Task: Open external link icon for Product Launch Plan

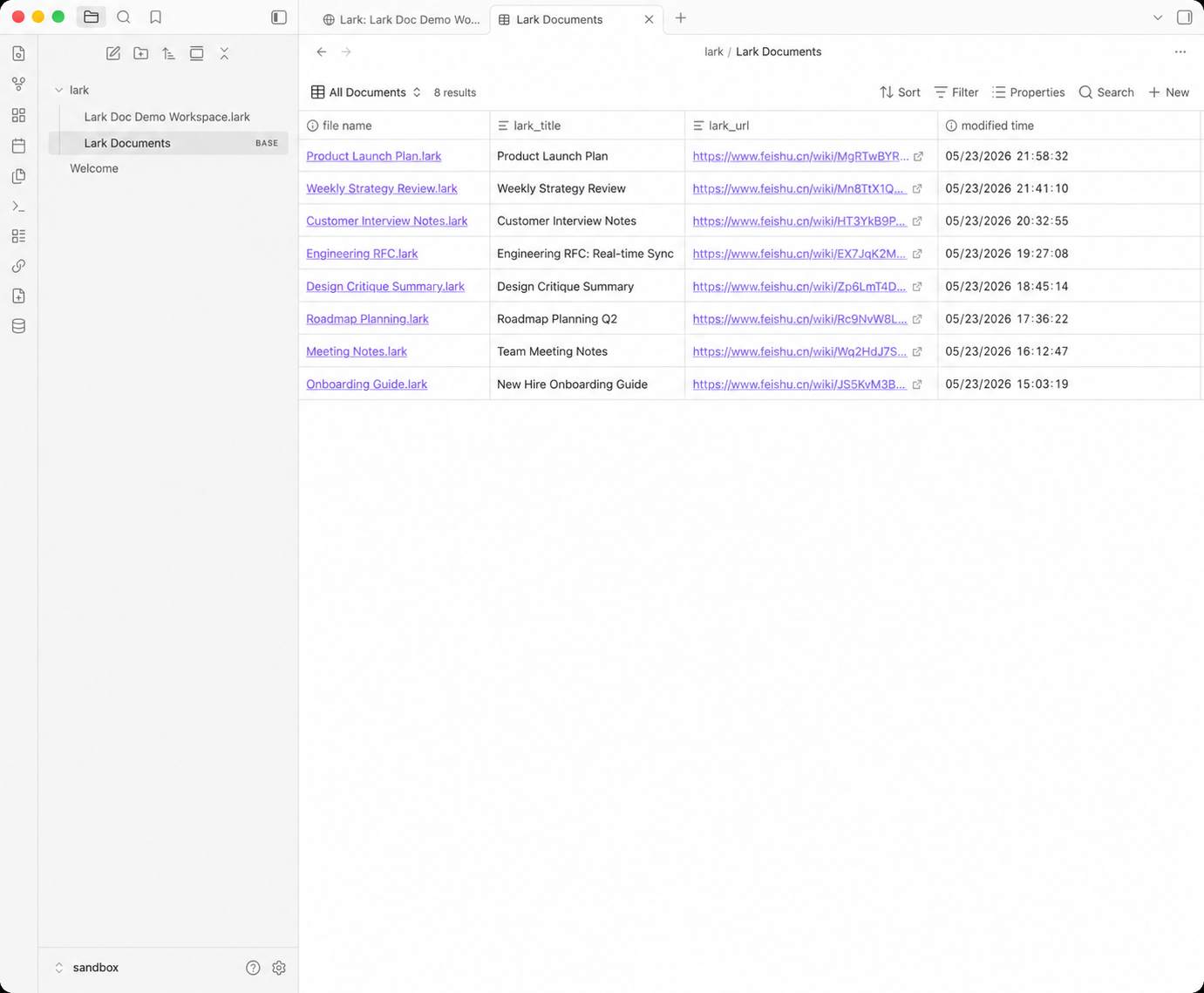Action: 918,157
